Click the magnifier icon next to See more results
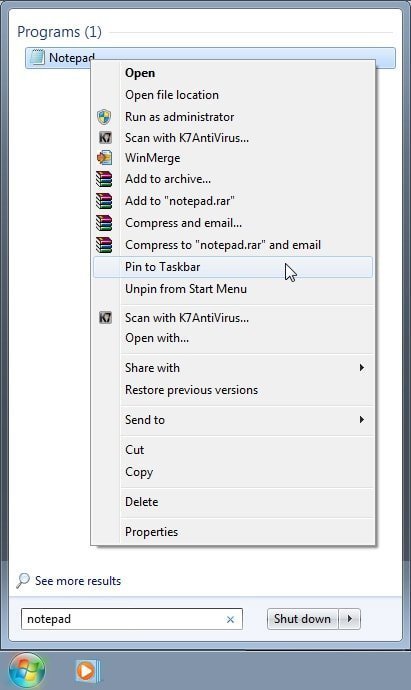The width and height of the screenshot is (411, 690). click(x=22, y=580)
